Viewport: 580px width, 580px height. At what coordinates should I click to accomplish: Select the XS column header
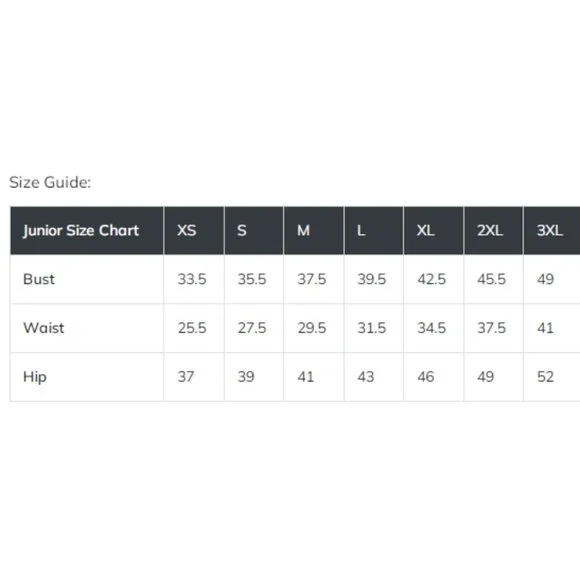click(194, 230)
